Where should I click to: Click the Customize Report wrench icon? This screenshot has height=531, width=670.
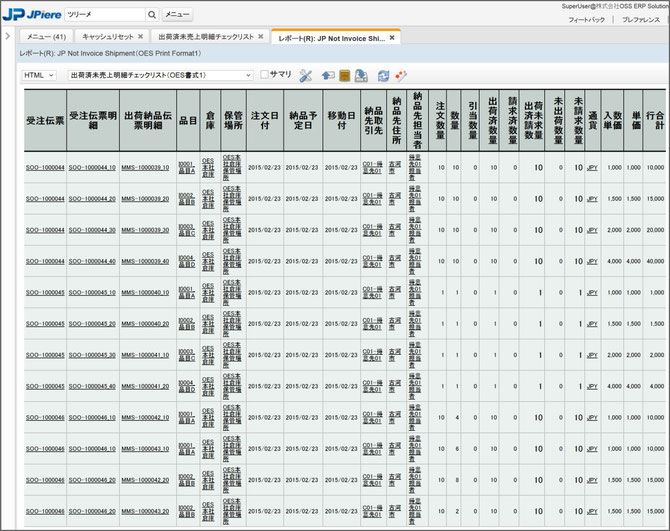coord(306,76)
